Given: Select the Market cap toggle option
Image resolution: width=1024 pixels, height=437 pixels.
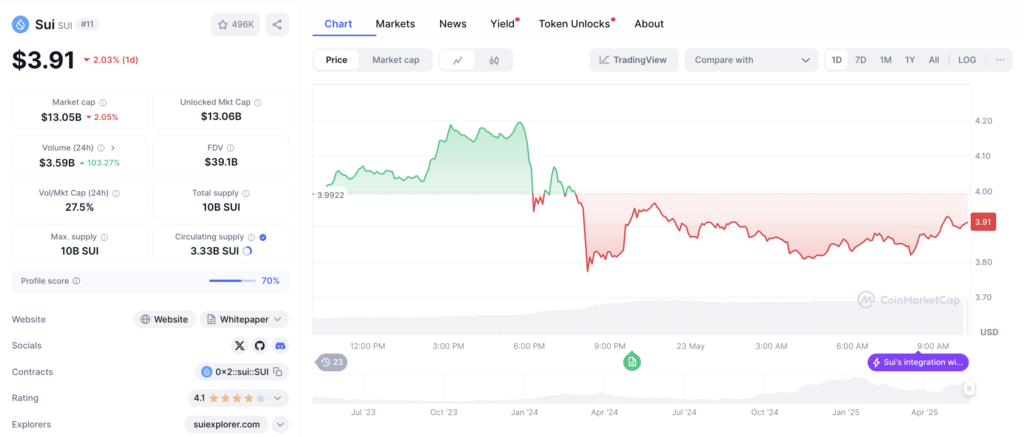Looking at the screenshot, I should (396, 60).
